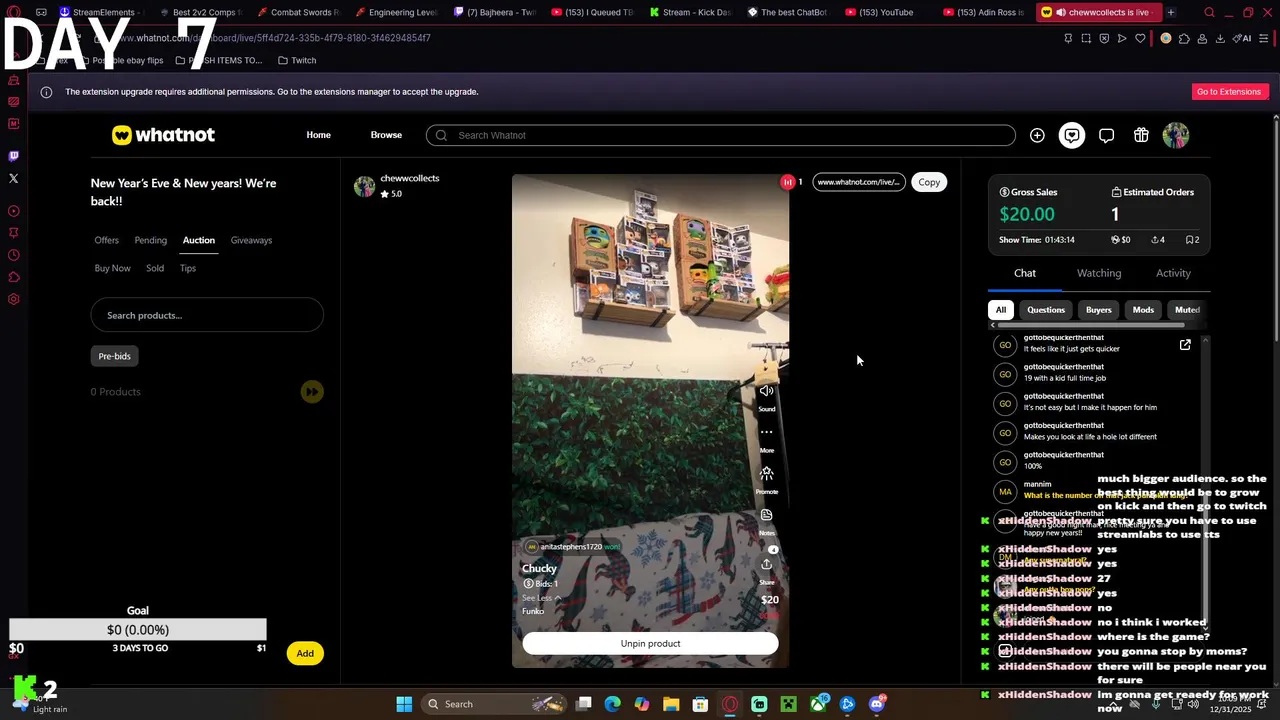Go to Home in Whatnot navigation
This screenshot has height=720, width=1280.
point(318,135)
